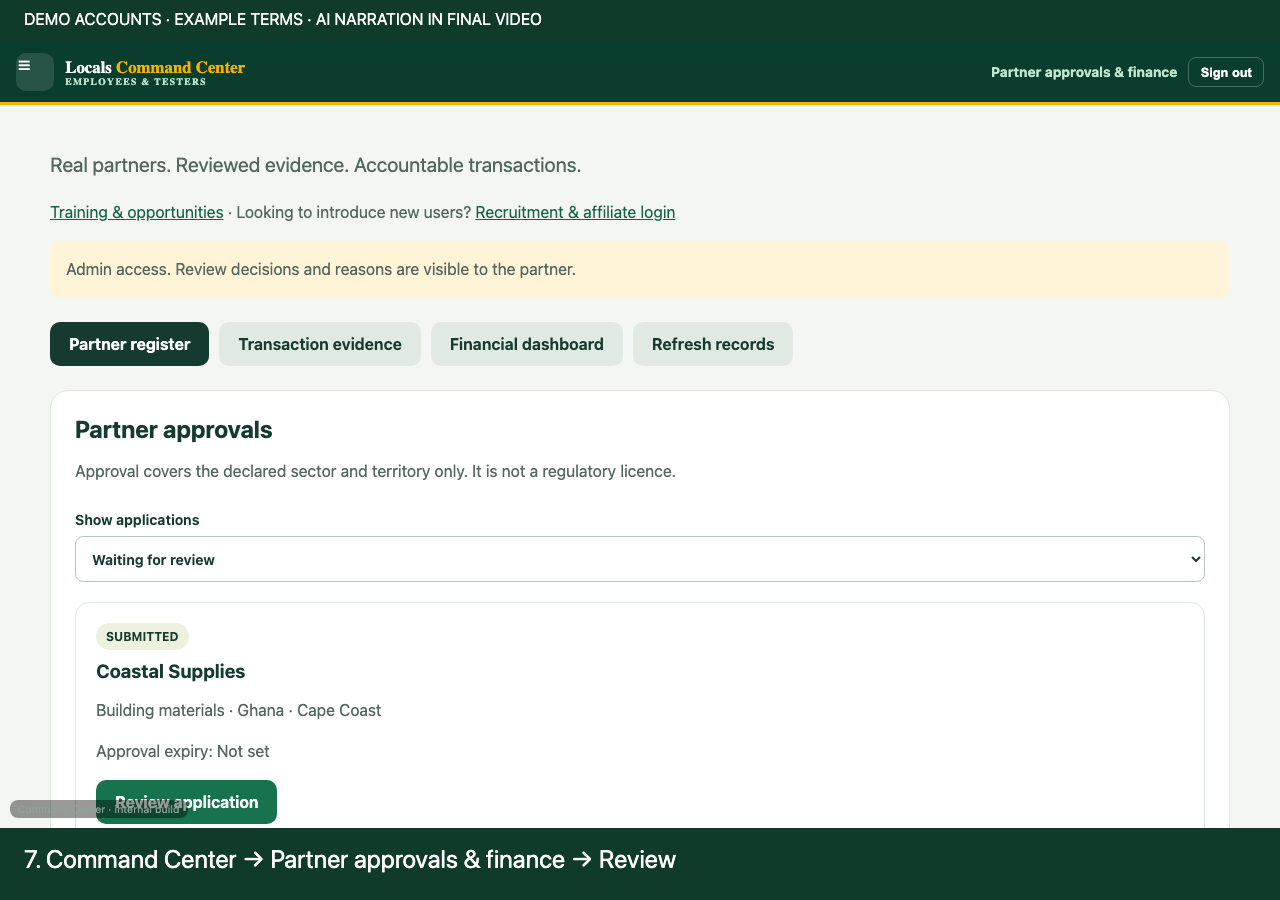Expand the Show applications dropdown
This screenshot has height=900, width=1280.
(640, 559)
